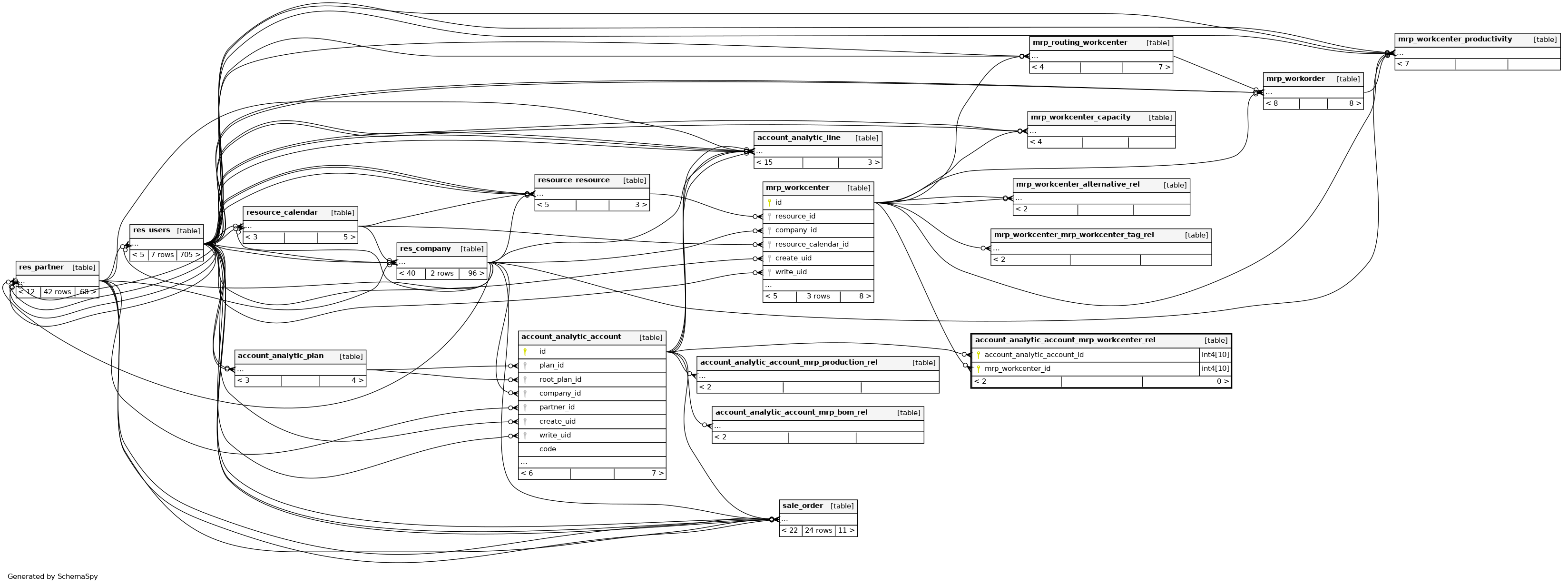
Task: Click the root_plan_id column row
Action: pos(560,380)
